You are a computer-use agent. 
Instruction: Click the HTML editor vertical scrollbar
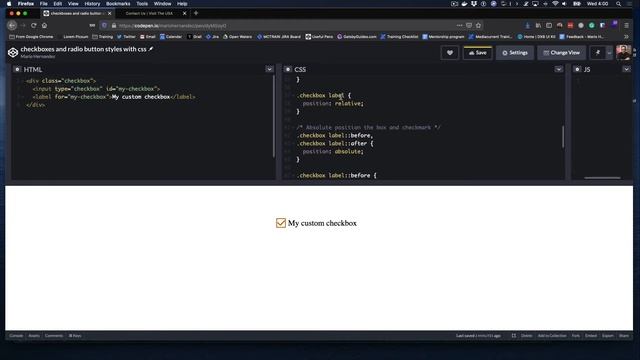[273, 116]
